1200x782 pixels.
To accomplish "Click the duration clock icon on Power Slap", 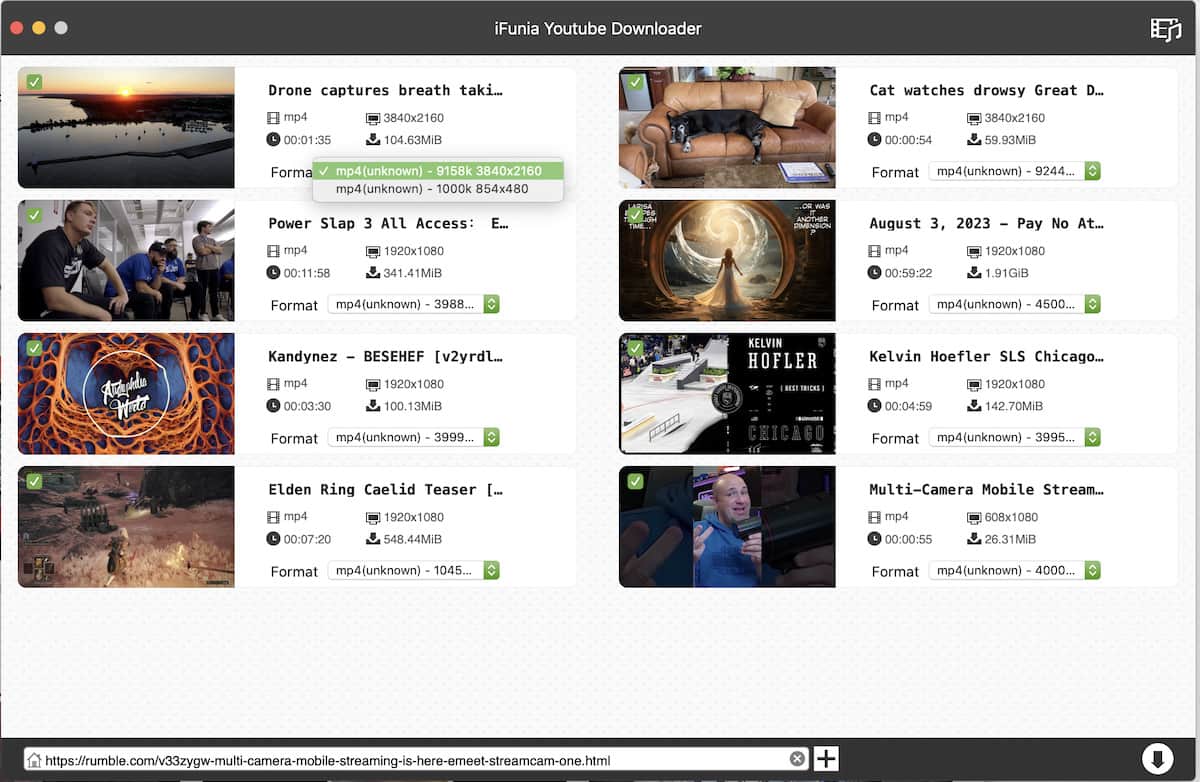I will 274,273.
